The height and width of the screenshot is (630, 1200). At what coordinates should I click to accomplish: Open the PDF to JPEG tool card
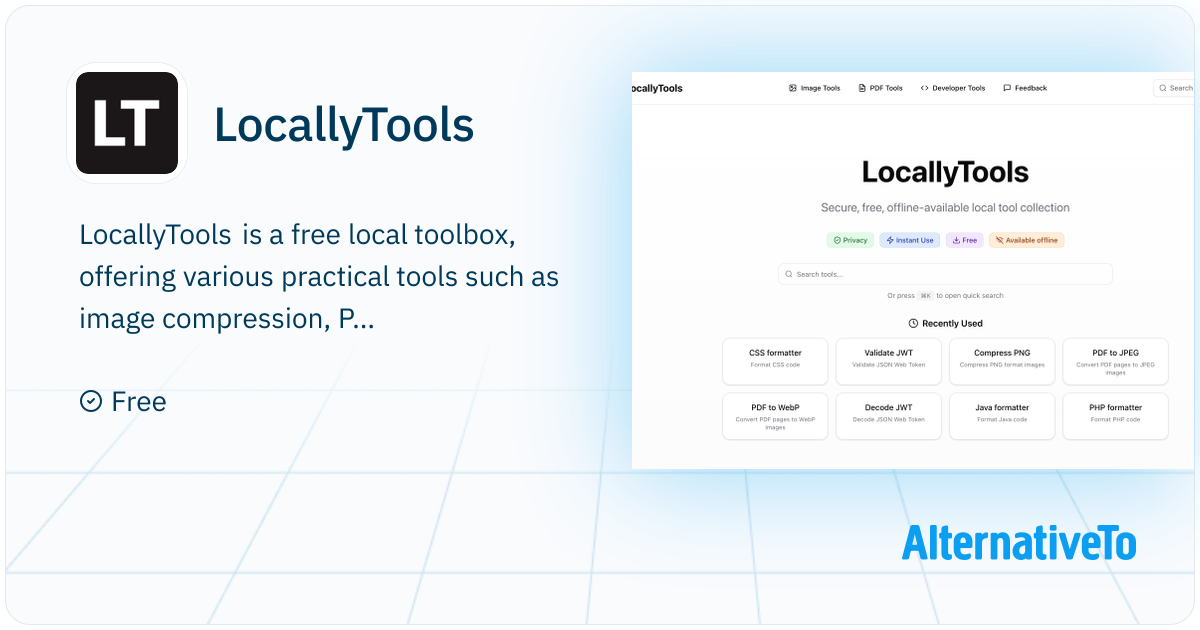coord(1115,361)
